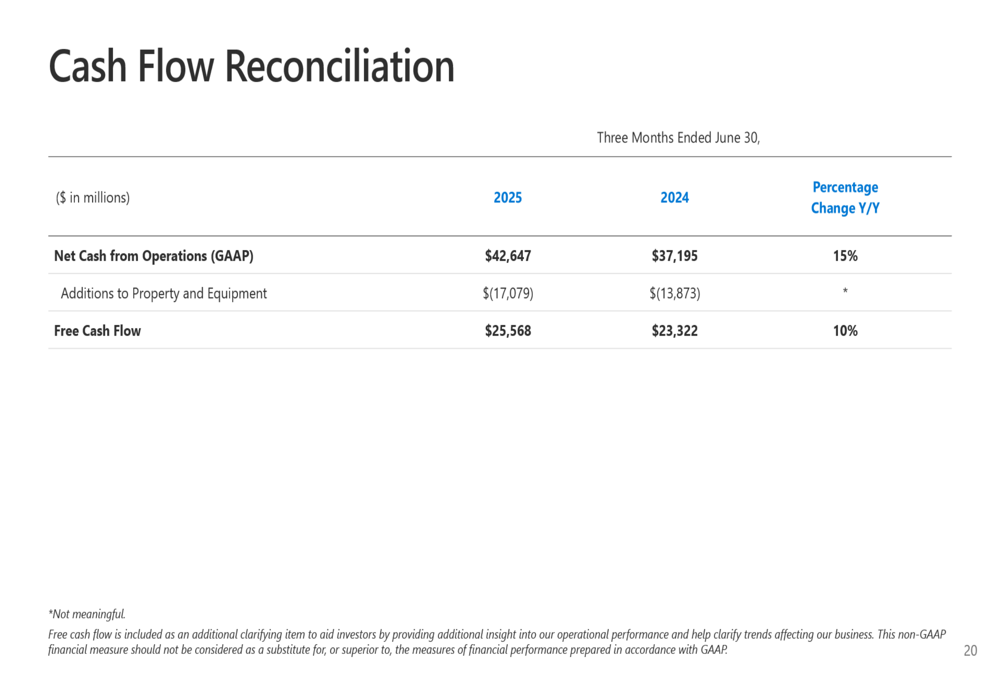Viewport: 1000px width, 685px height.
Task: Click the Cash Flow Reconciliation title
Action: click(251, 66)
